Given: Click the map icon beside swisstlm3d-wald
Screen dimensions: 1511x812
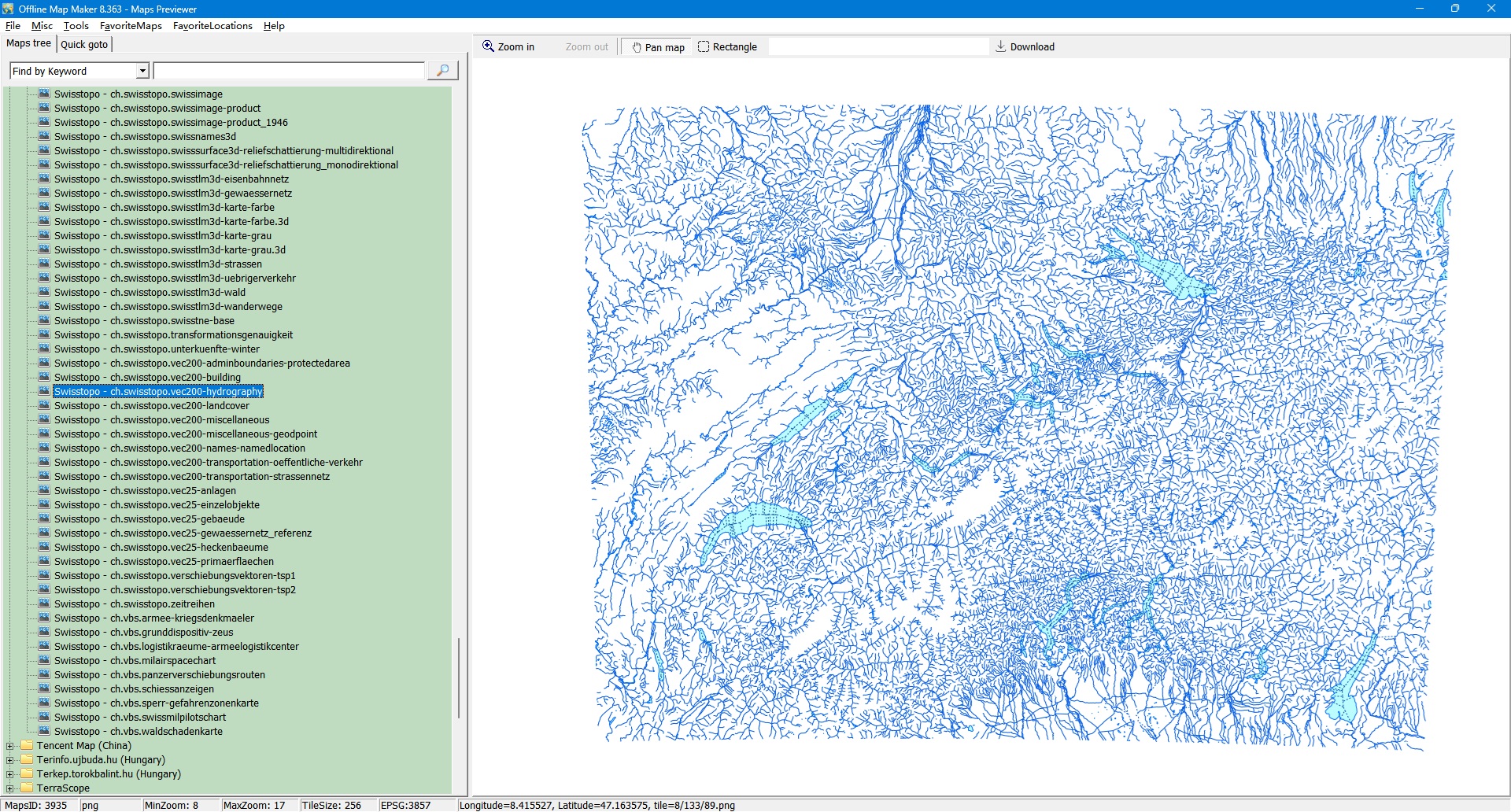Looking at the screenshot, I should [44, 292].
